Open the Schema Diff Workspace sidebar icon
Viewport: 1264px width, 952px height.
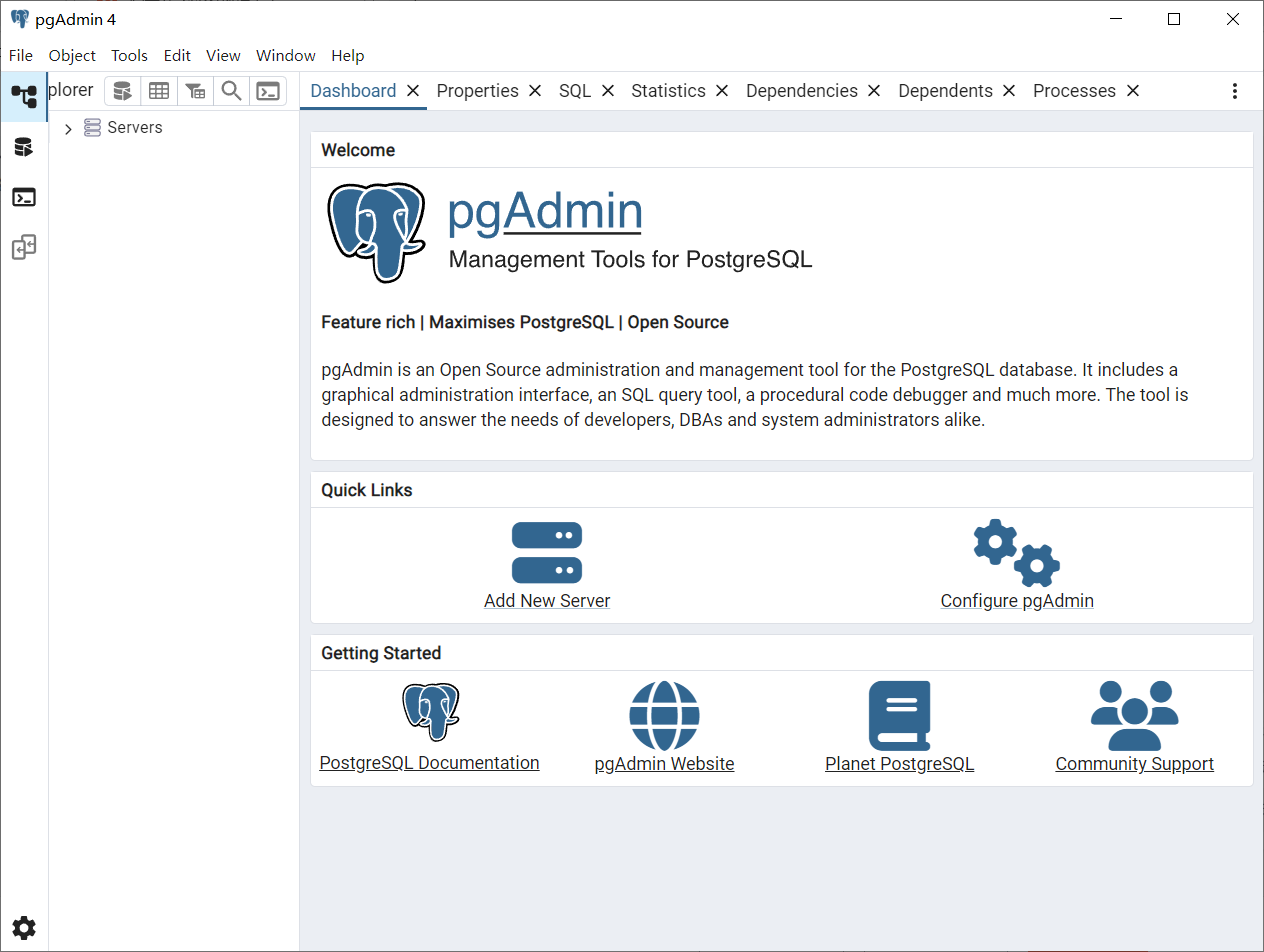point(24,247)
